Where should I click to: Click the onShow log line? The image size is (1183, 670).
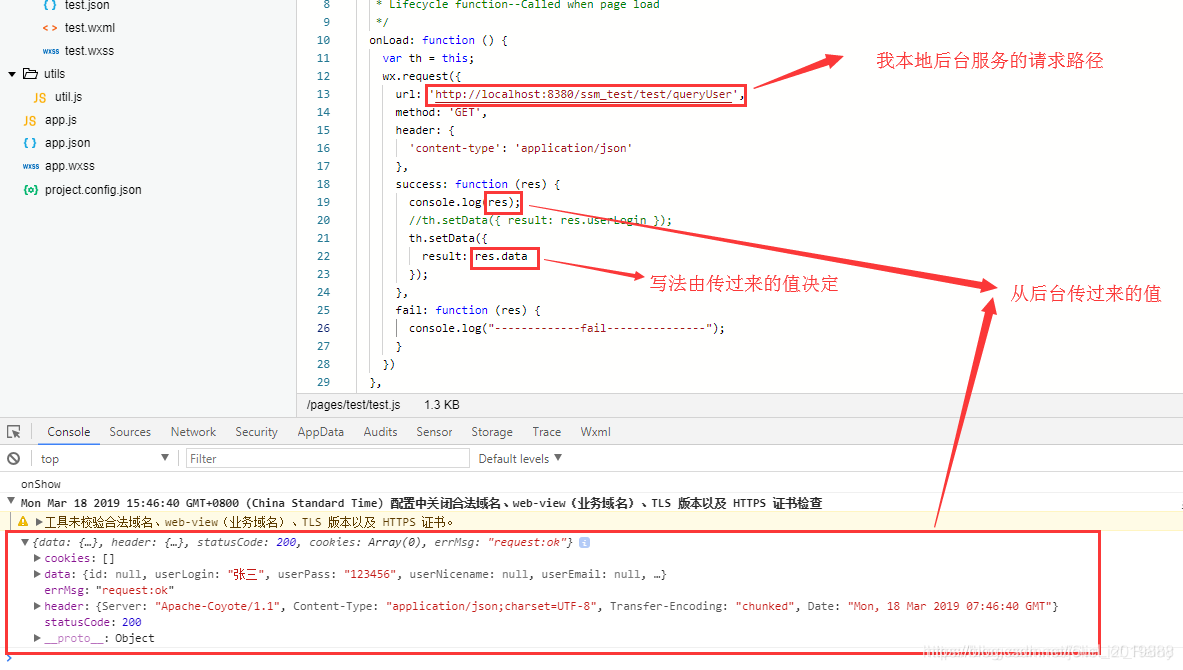(x=41, y=484)
